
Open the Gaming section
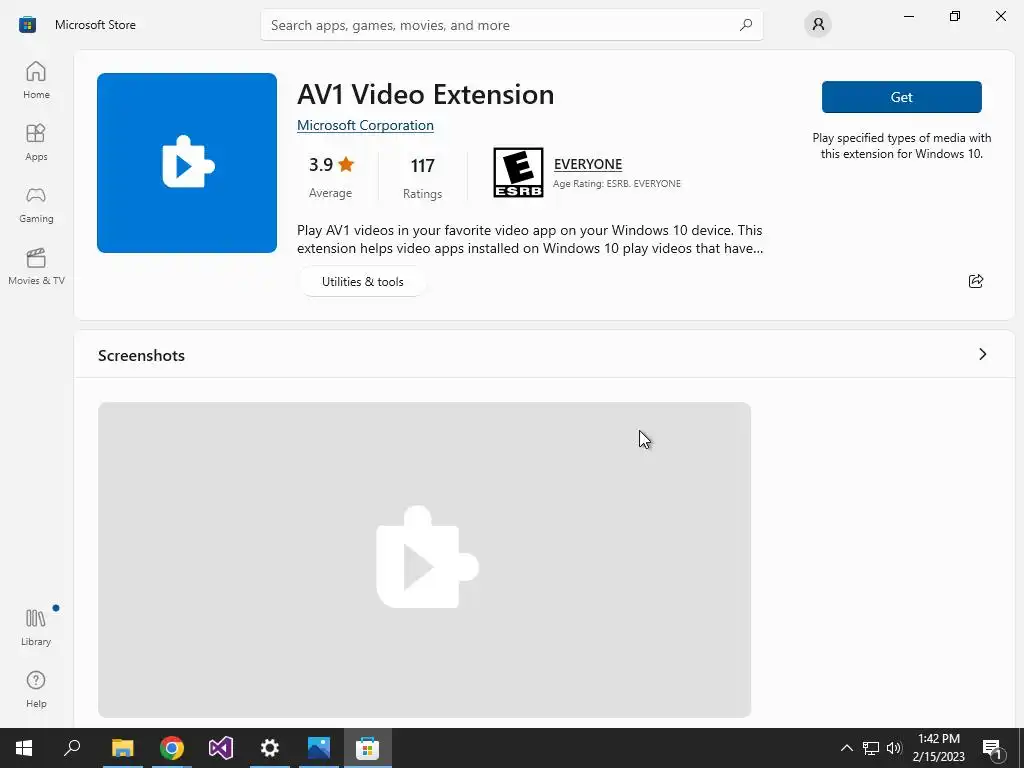click(x=36, y=204)
